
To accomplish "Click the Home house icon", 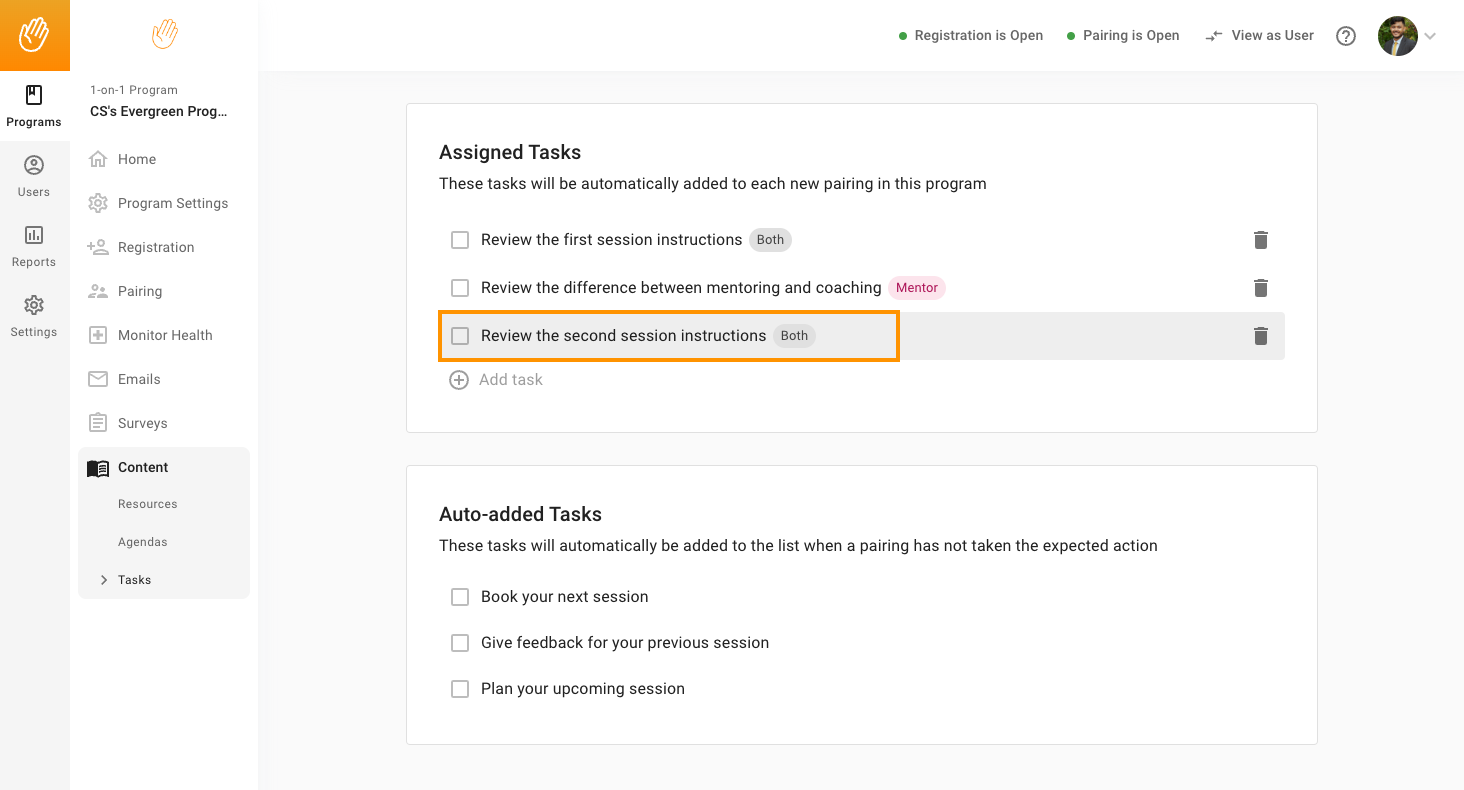I will point(98,159).
